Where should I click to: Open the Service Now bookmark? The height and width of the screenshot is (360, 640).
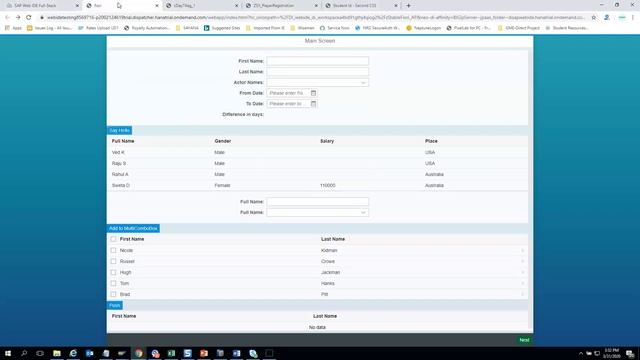click(x=334, y=28)
